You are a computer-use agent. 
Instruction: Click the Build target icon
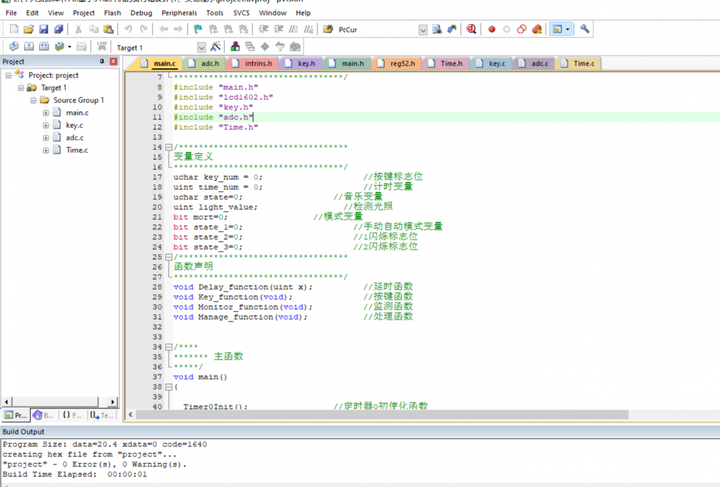(x=29, y=46)
